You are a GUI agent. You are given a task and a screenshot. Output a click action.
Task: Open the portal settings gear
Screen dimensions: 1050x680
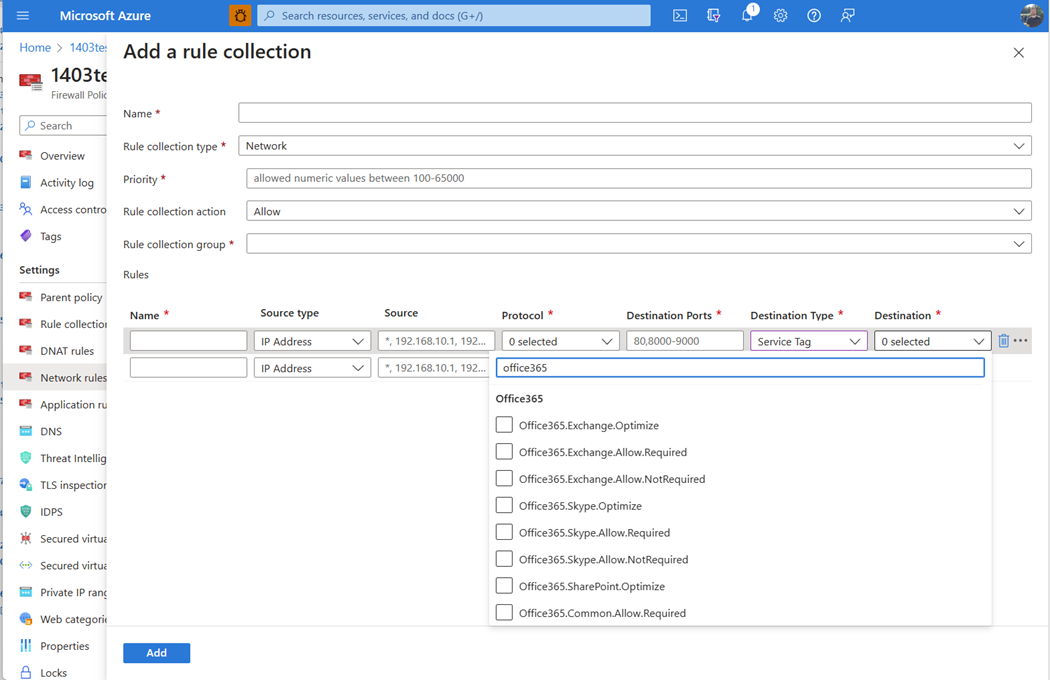(781, 16)
